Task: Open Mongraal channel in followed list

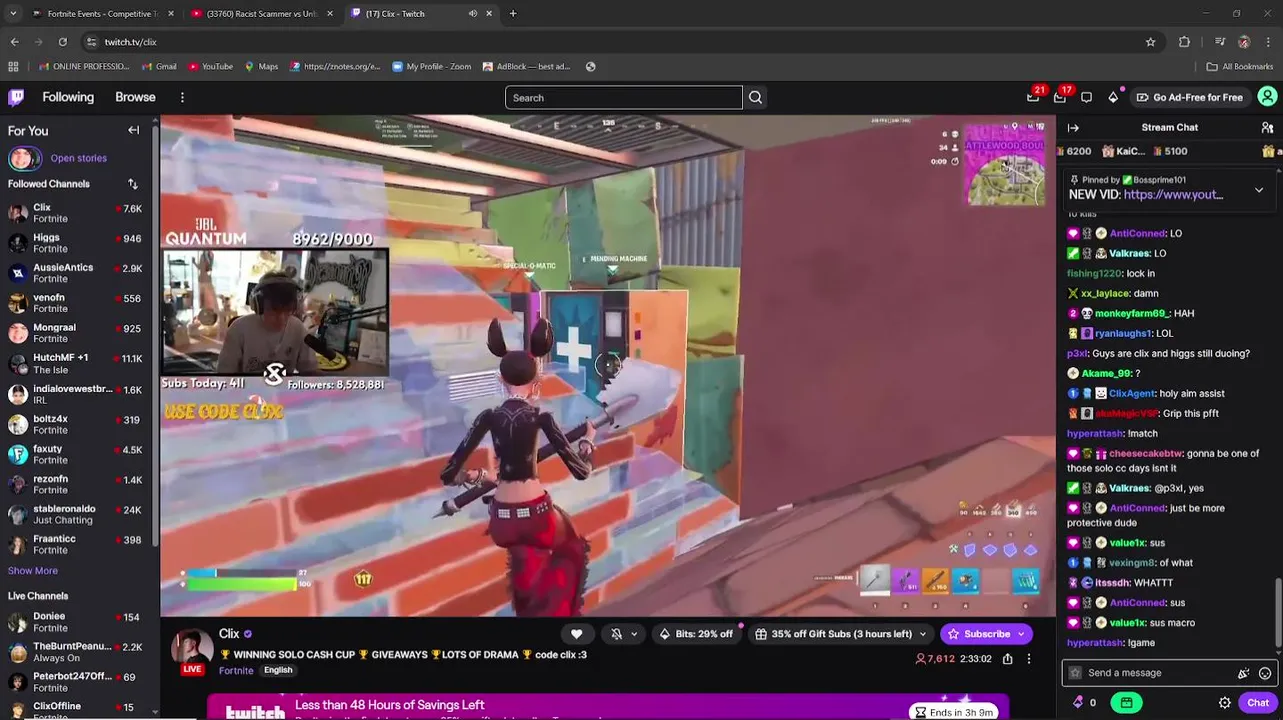Action: coord(78,333)
